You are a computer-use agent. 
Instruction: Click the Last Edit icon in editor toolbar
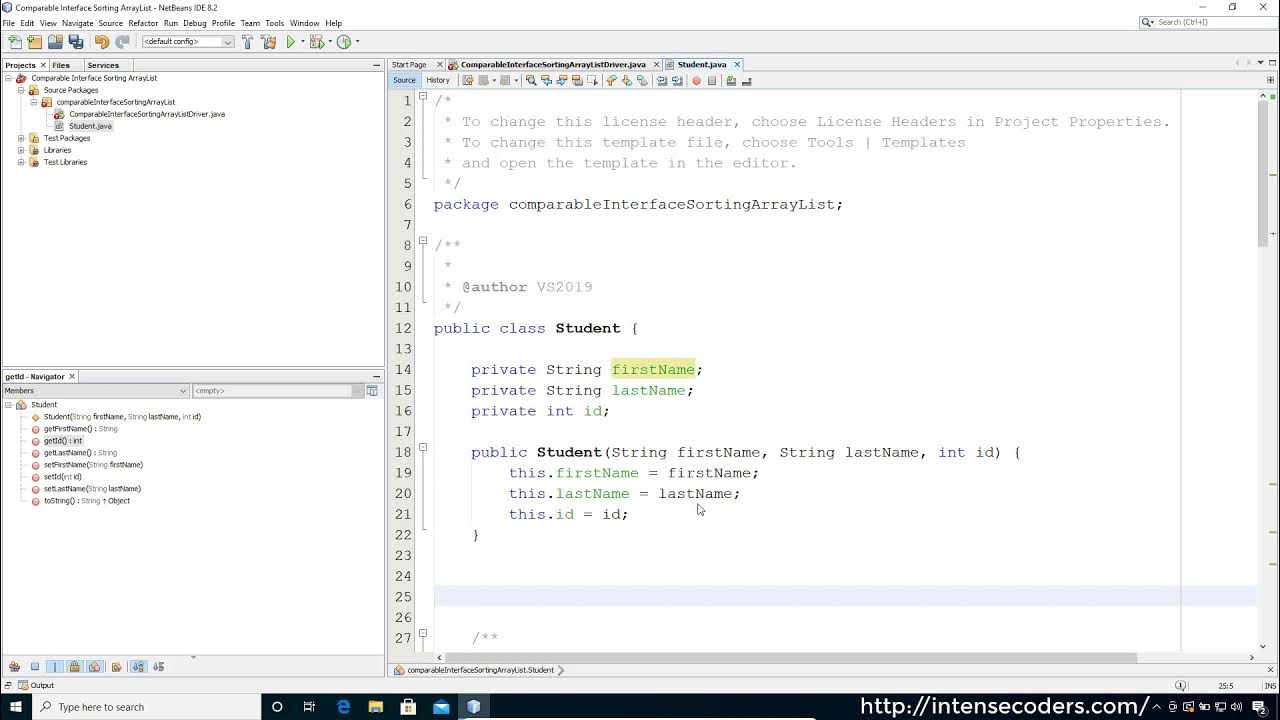pos(467,81)
